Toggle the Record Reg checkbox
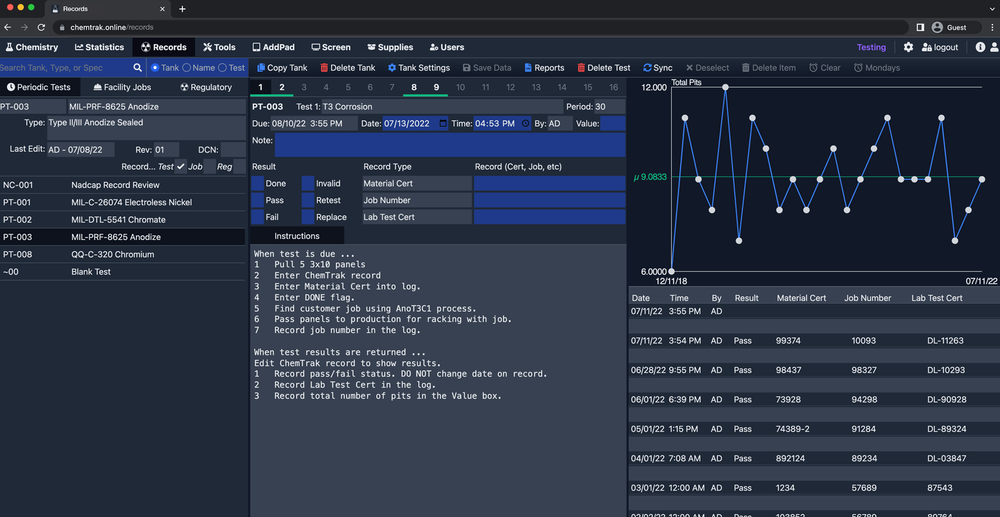The image size is (1000, 517). (x=239, y=166)
